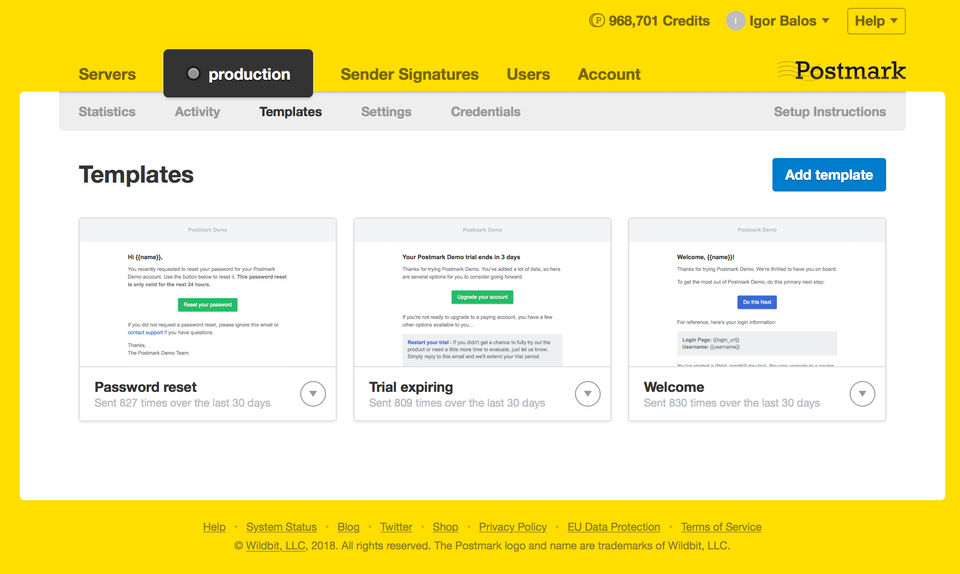Viewport: 960px width, 574px height.
Task: Click the credits coin icon
Action: click(x=596, y=21)
